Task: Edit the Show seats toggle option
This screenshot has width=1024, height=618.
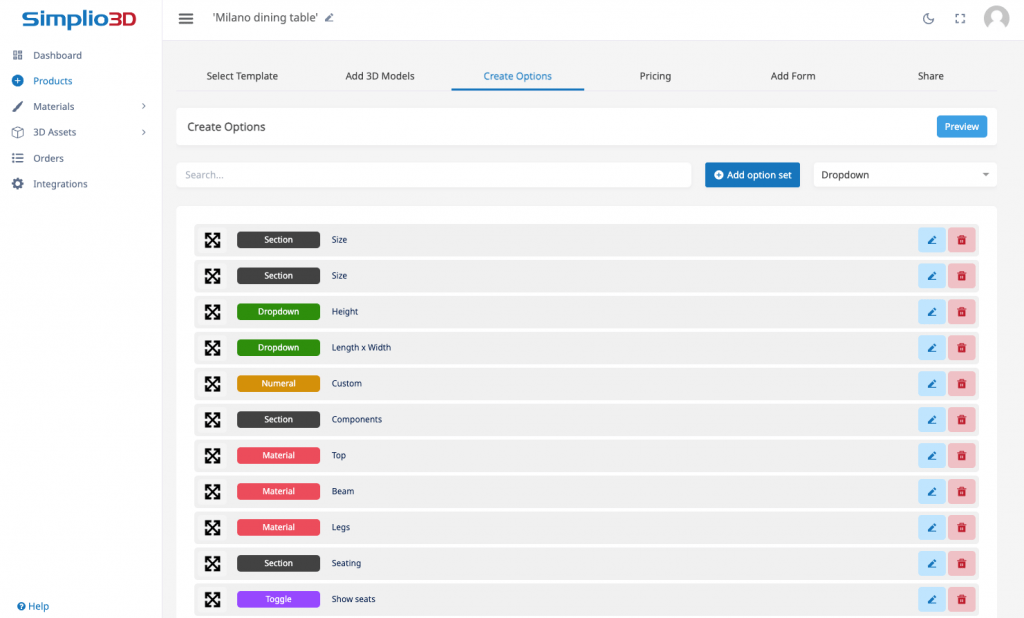Action: tap(931, 600)
